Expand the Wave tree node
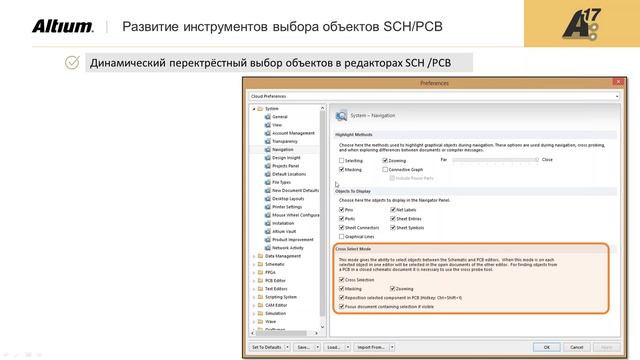The width and height of the screenshot is (640, 360). 254,322
